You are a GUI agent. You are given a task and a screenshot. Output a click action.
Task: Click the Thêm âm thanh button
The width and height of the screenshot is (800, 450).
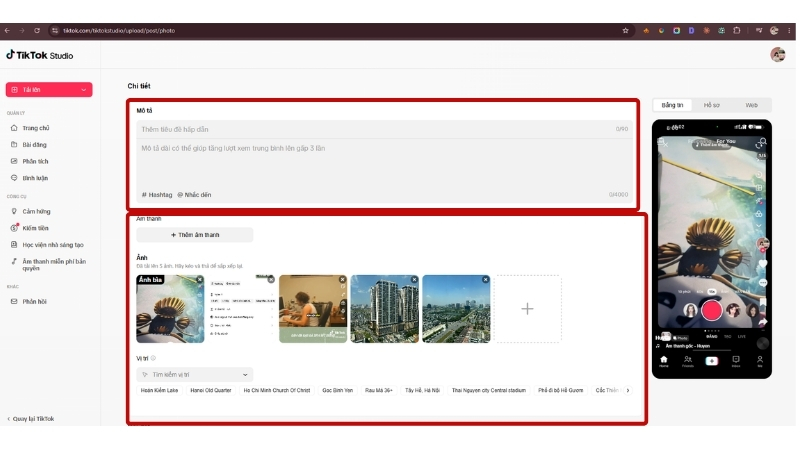click(x=195, y=235)
